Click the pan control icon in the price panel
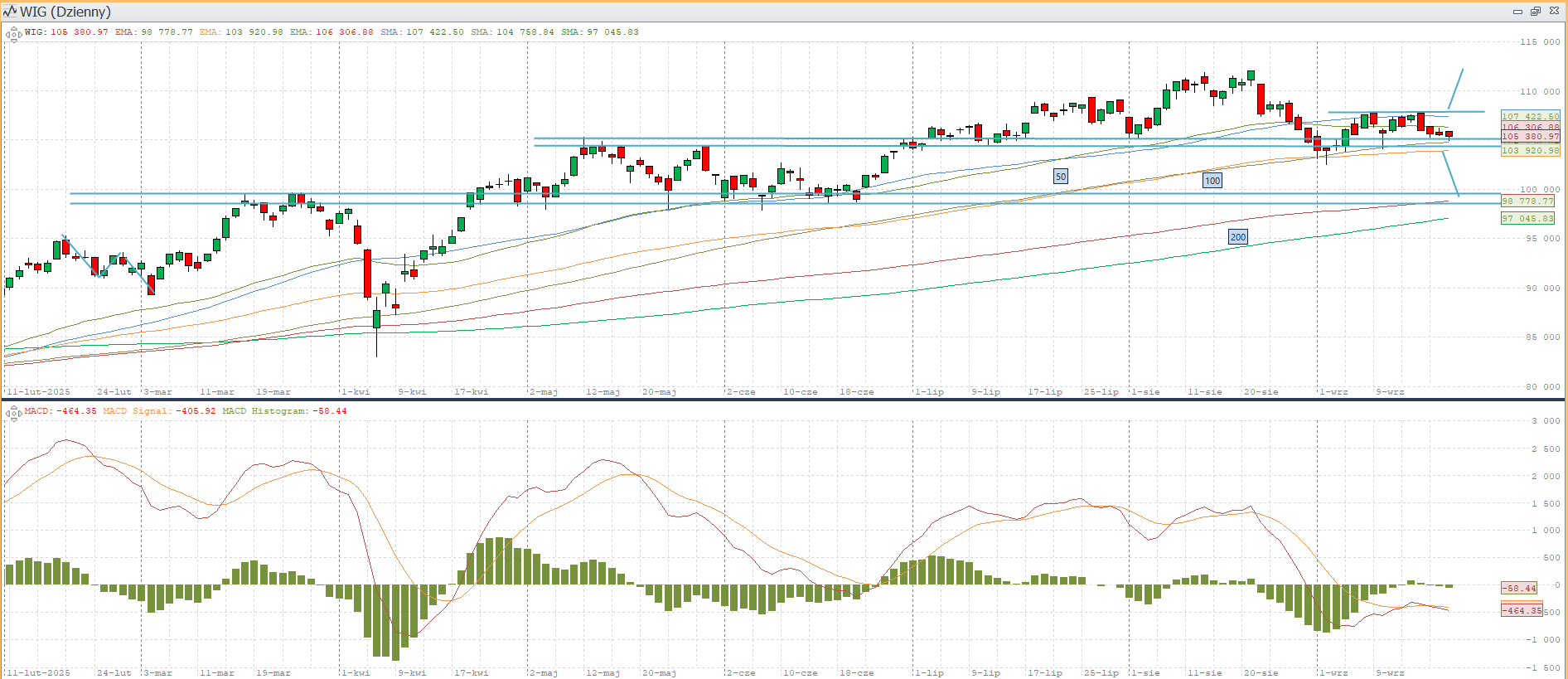1568x679 pixels. pyautogui.click(x=13, y=34)
